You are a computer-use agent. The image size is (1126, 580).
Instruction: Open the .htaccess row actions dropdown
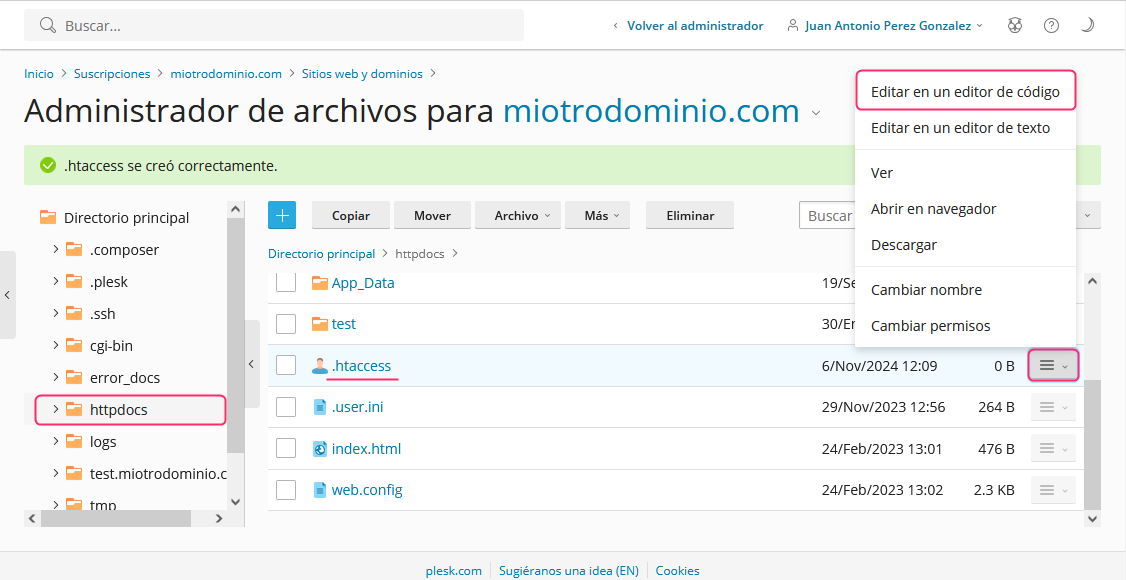(x=1053, y=365)
